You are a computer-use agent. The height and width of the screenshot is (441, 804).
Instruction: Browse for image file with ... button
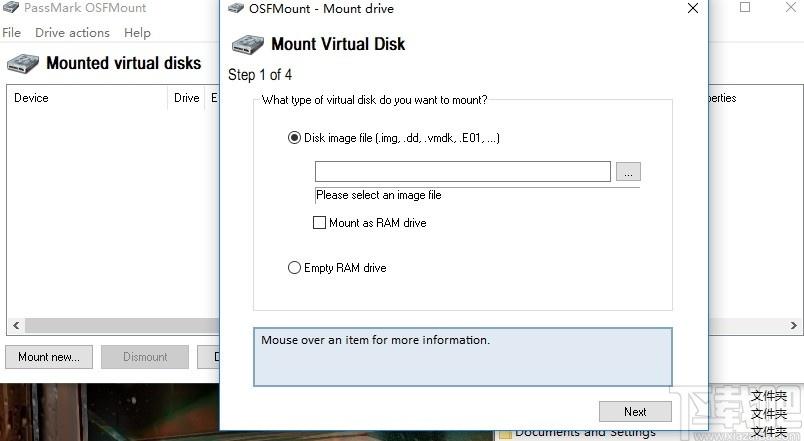coord(628,172)
